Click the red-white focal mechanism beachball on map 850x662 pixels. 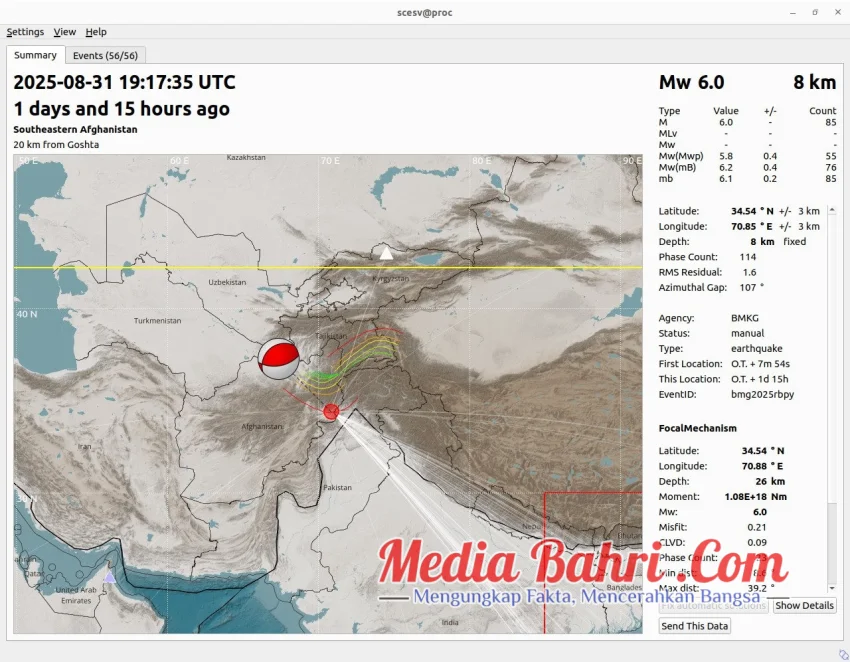point(278,359)
